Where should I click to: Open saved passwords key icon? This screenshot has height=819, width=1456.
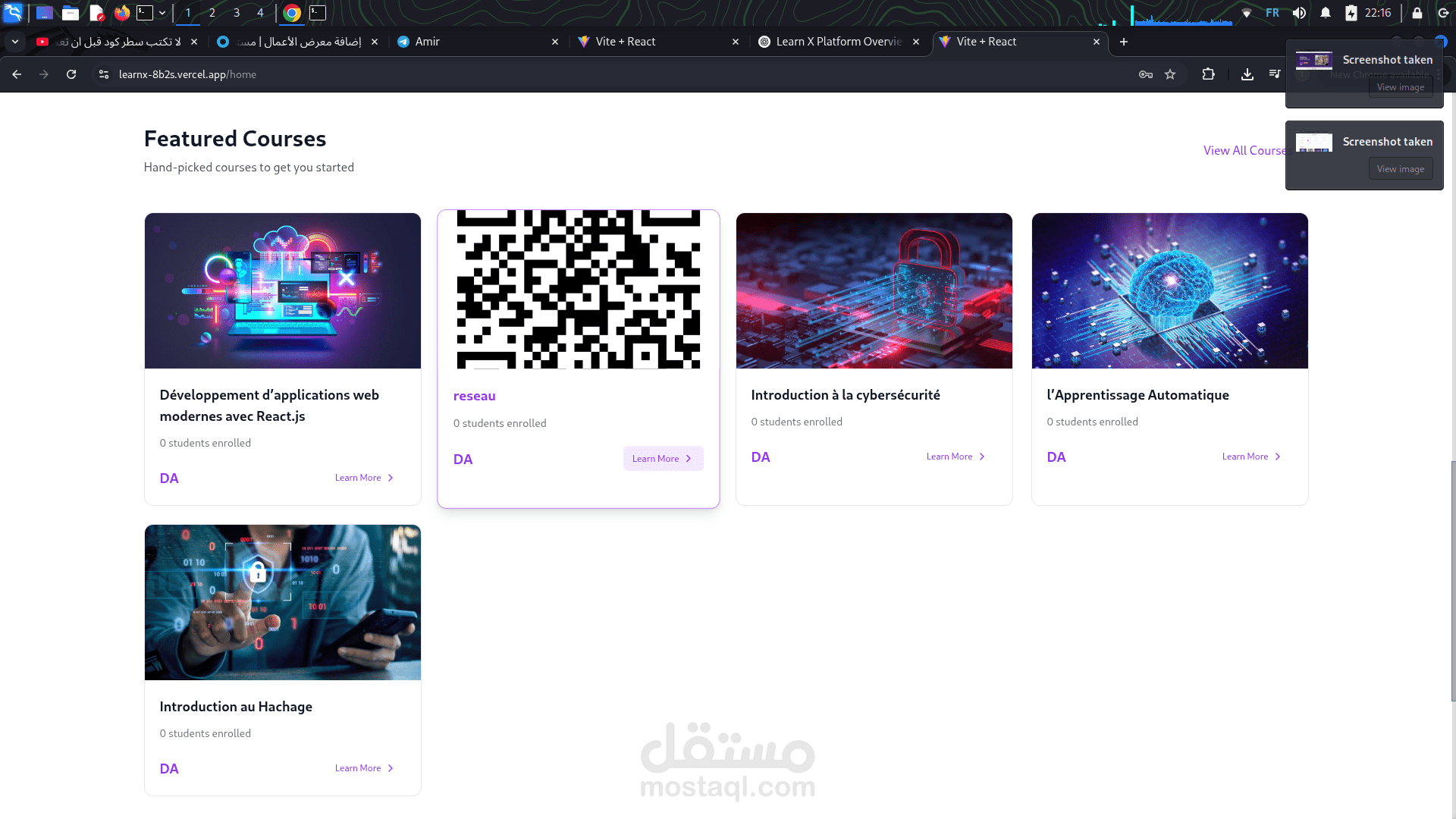[1146, 74]
